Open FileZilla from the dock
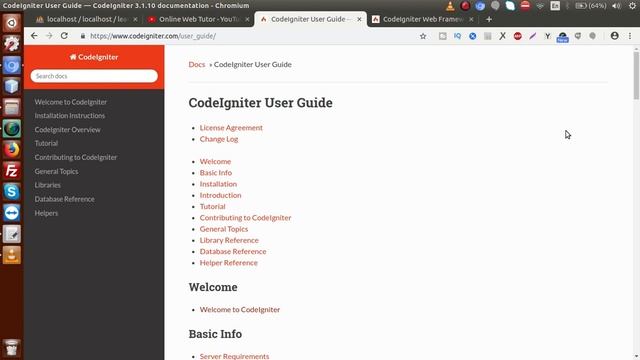Viewport: 640px width, 360px height. coord(11,171)
